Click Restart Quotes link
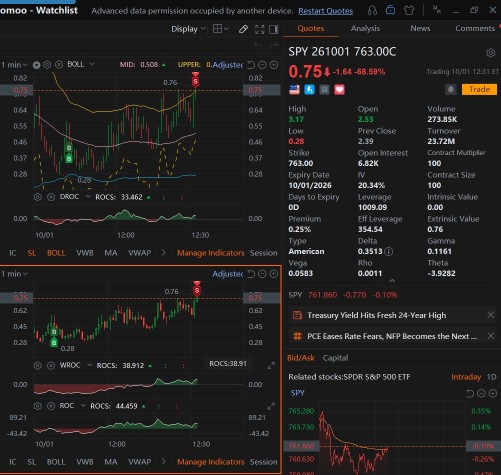Image resolution: width=501 pixels, height=475 pixels. [325, 11]
